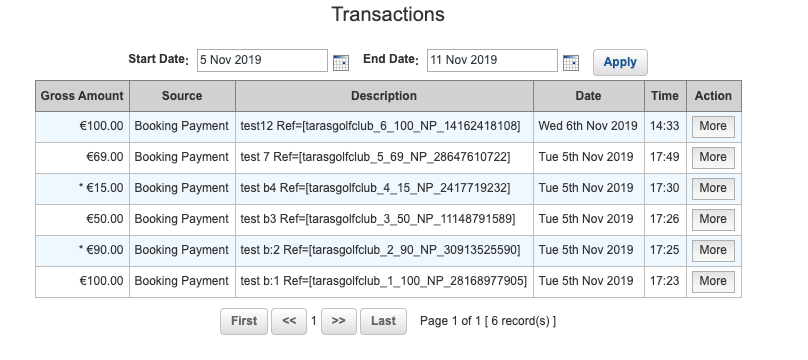
Task: Click the Description column header
Action: click(x=384, y=96)
